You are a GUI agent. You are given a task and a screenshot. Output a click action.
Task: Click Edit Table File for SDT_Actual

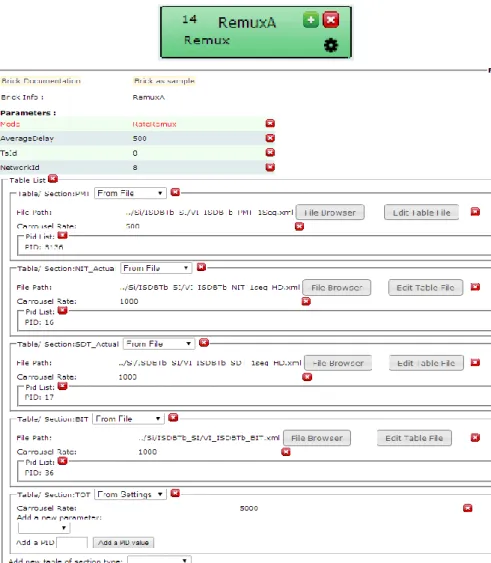click(x=426, y=363)
